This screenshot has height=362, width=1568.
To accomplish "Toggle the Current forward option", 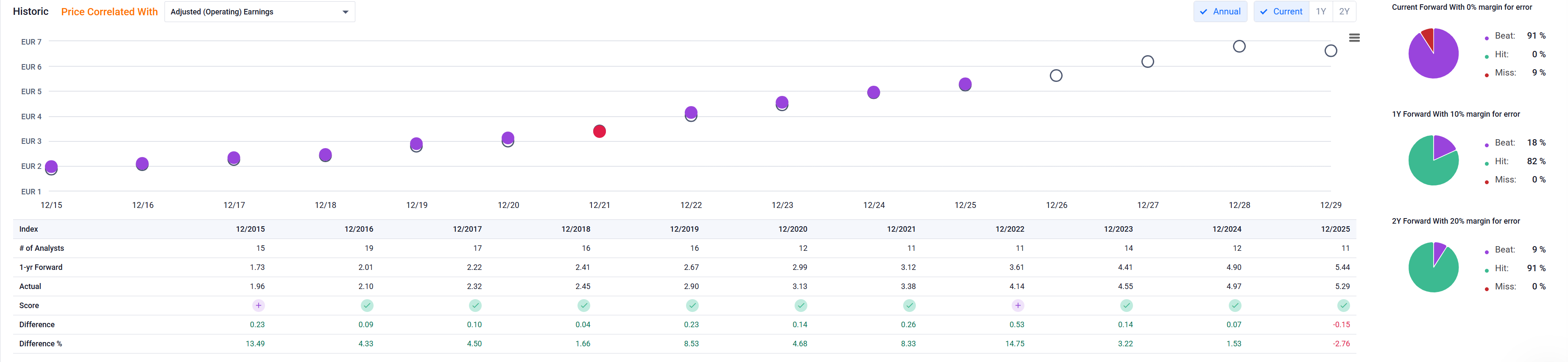I will [1281, 11].
